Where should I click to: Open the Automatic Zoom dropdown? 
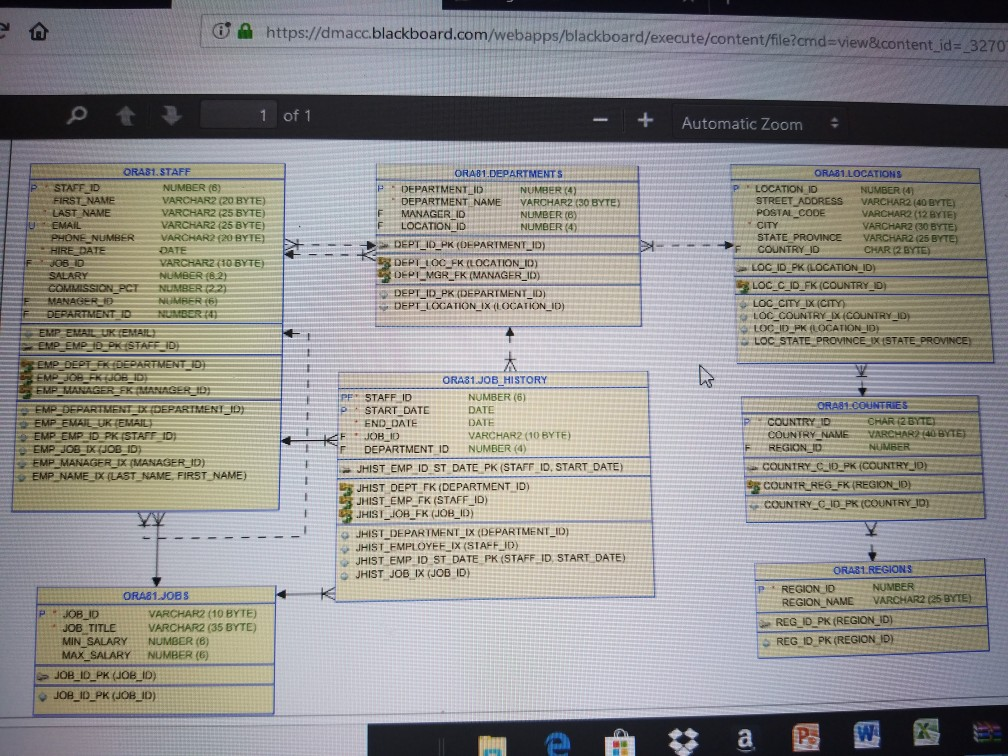[761, 123]
